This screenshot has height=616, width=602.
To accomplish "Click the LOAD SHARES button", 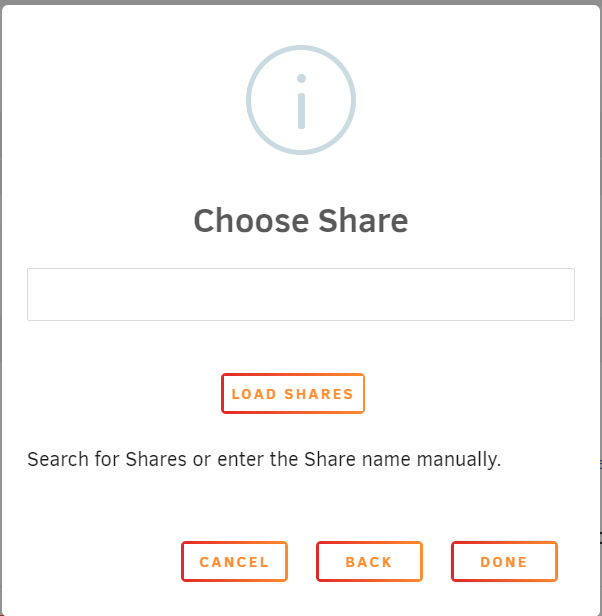I will (x=293, y=394).
